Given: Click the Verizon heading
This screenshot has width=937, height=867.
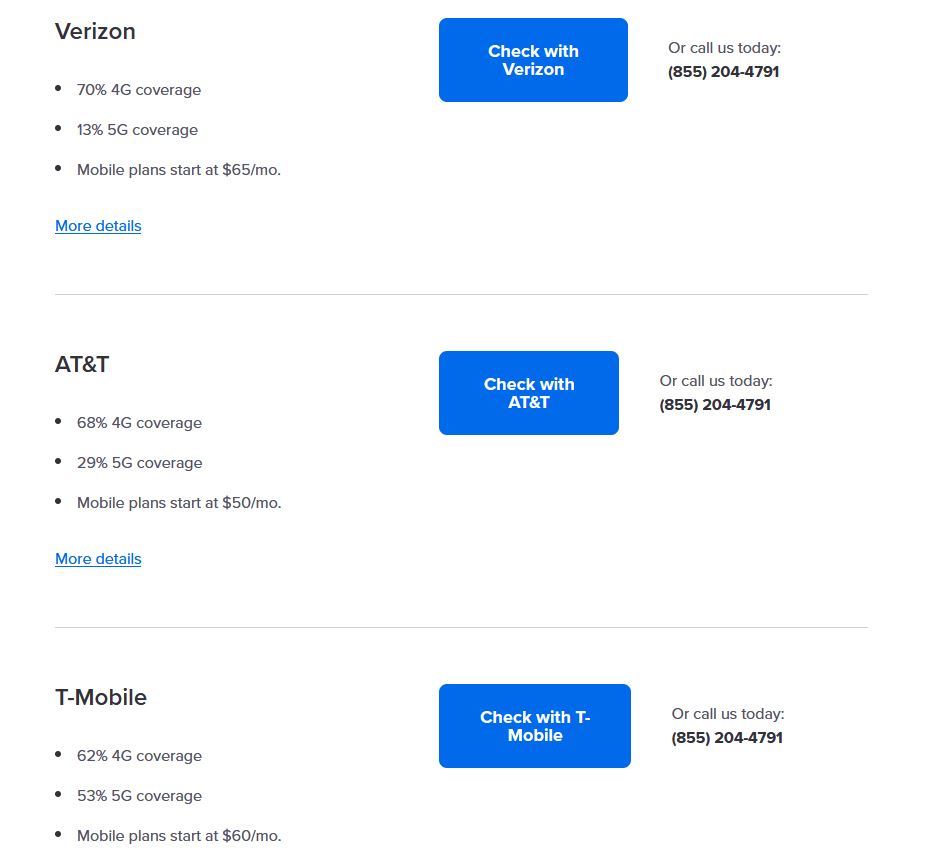Looking at the screenshot, I should 95,31.
